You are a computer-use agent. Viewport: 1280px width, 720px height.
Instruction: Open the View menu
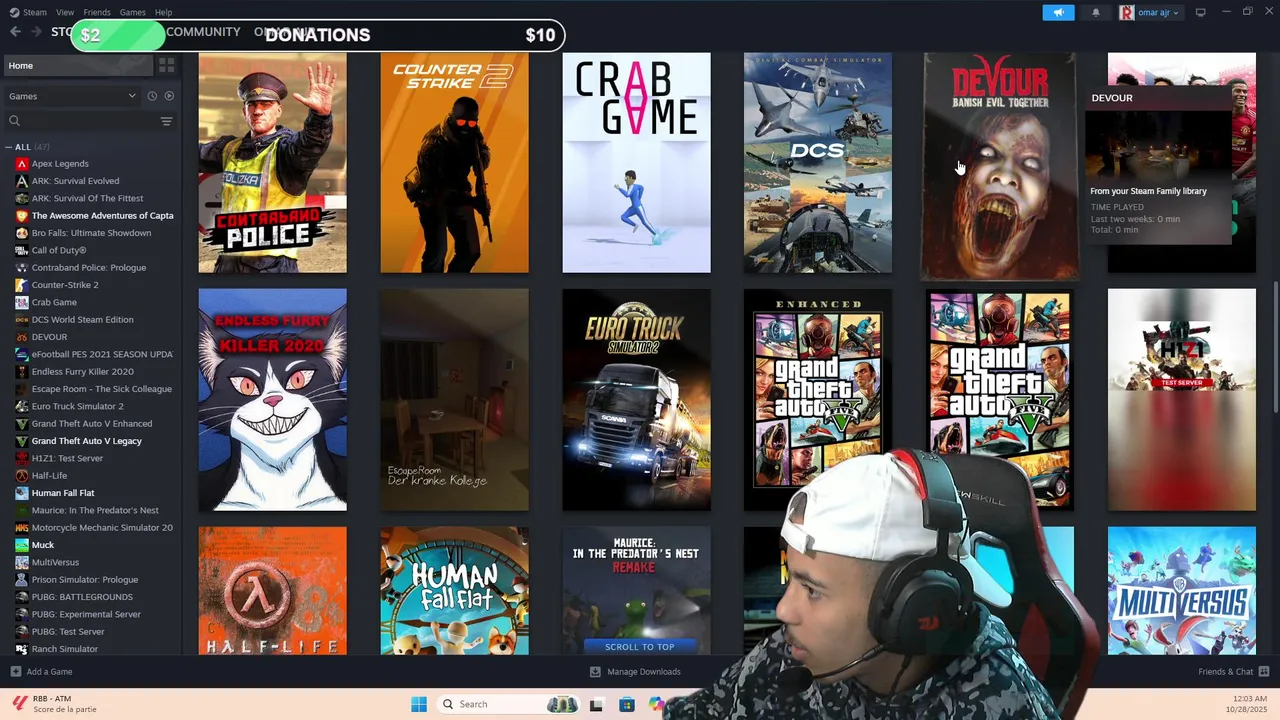coord(65,12)
